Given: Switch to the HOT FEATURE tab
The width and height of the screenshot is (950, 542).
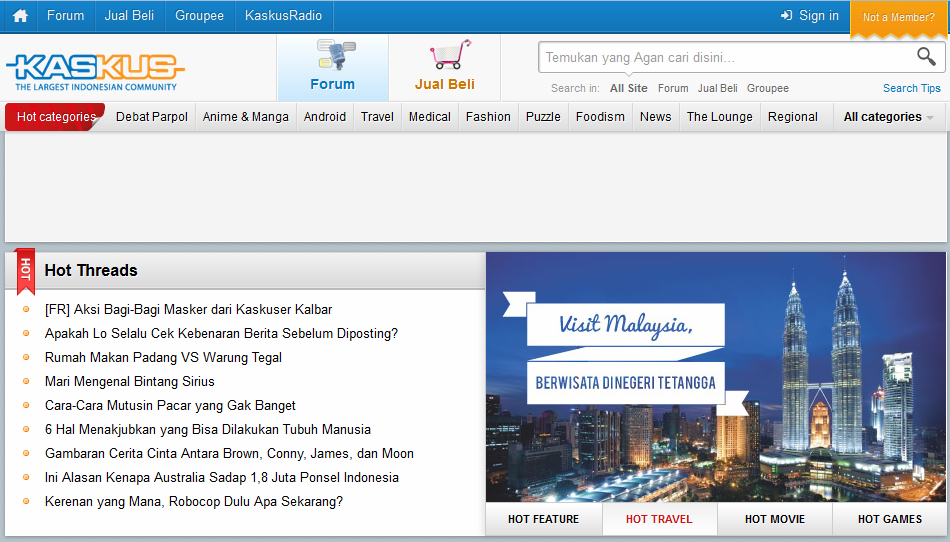Looking at the screenshot, I should point(543,519).
